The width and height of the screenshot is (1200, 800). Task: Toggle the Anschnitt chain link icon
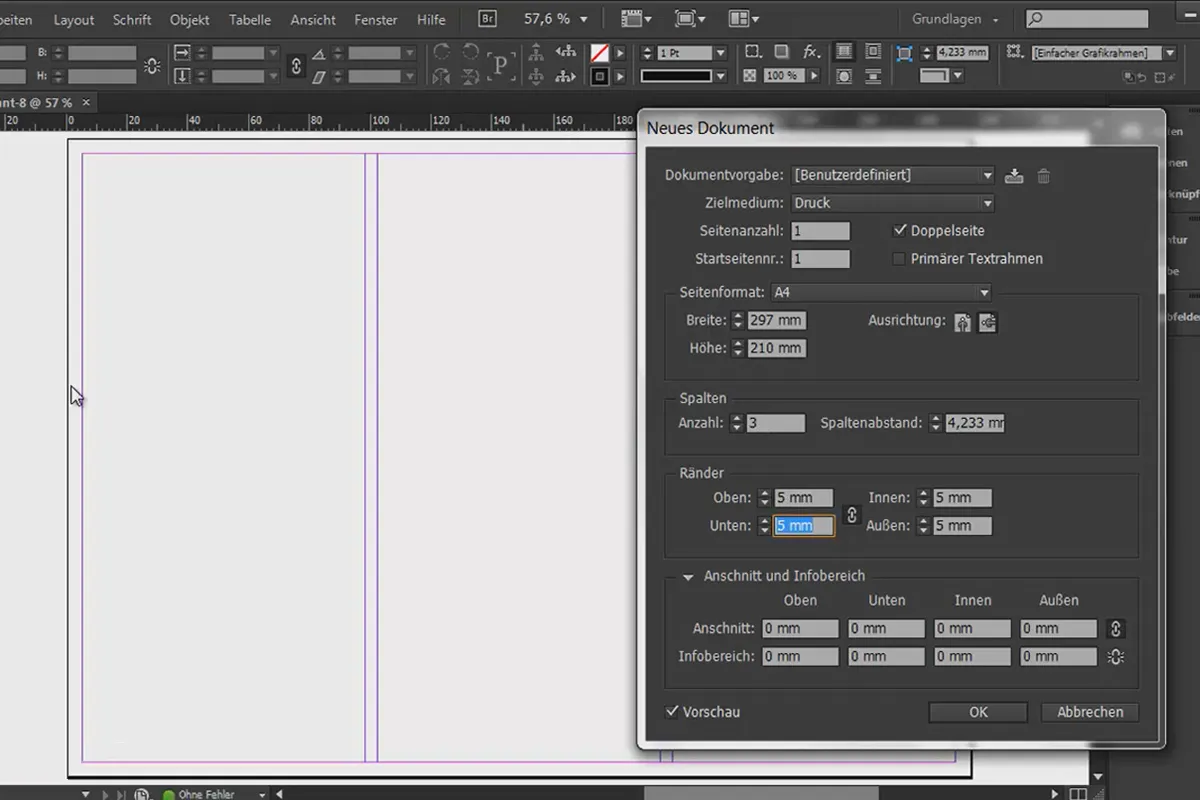[1116, 629]
